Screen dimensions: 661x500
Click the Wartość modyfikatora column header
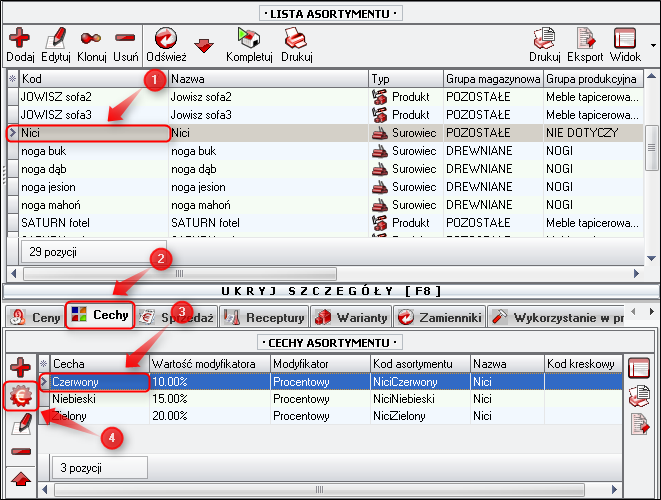[208, 364]
